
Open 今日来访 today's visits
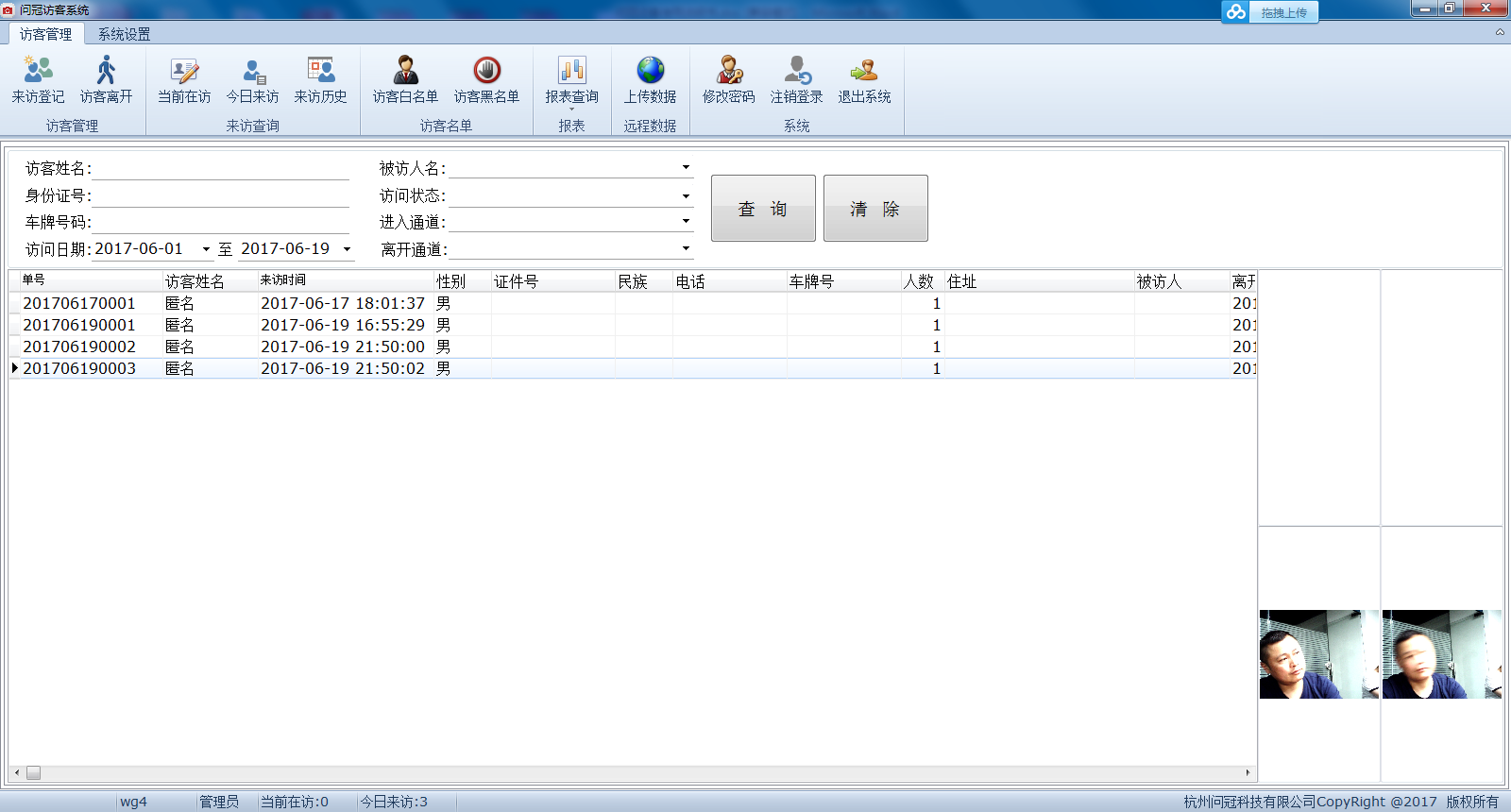[252, 79]
